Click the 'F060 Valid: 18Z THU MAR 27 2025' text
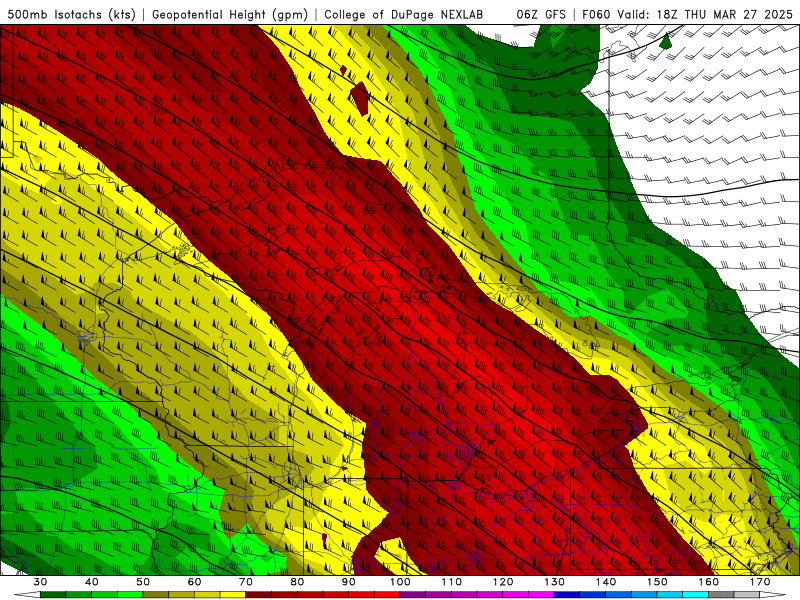 pos(687,14)
